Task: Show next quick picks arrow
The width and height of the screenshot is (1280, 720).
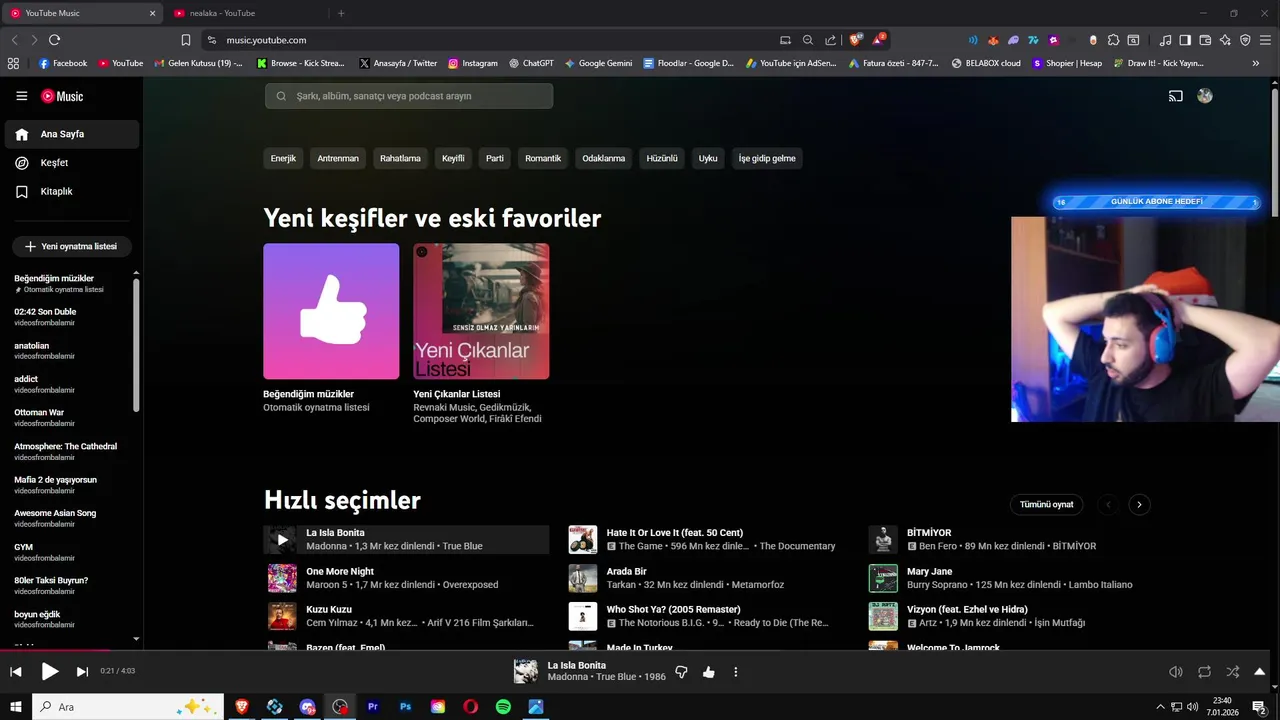Action: [x=1139, y=504]
